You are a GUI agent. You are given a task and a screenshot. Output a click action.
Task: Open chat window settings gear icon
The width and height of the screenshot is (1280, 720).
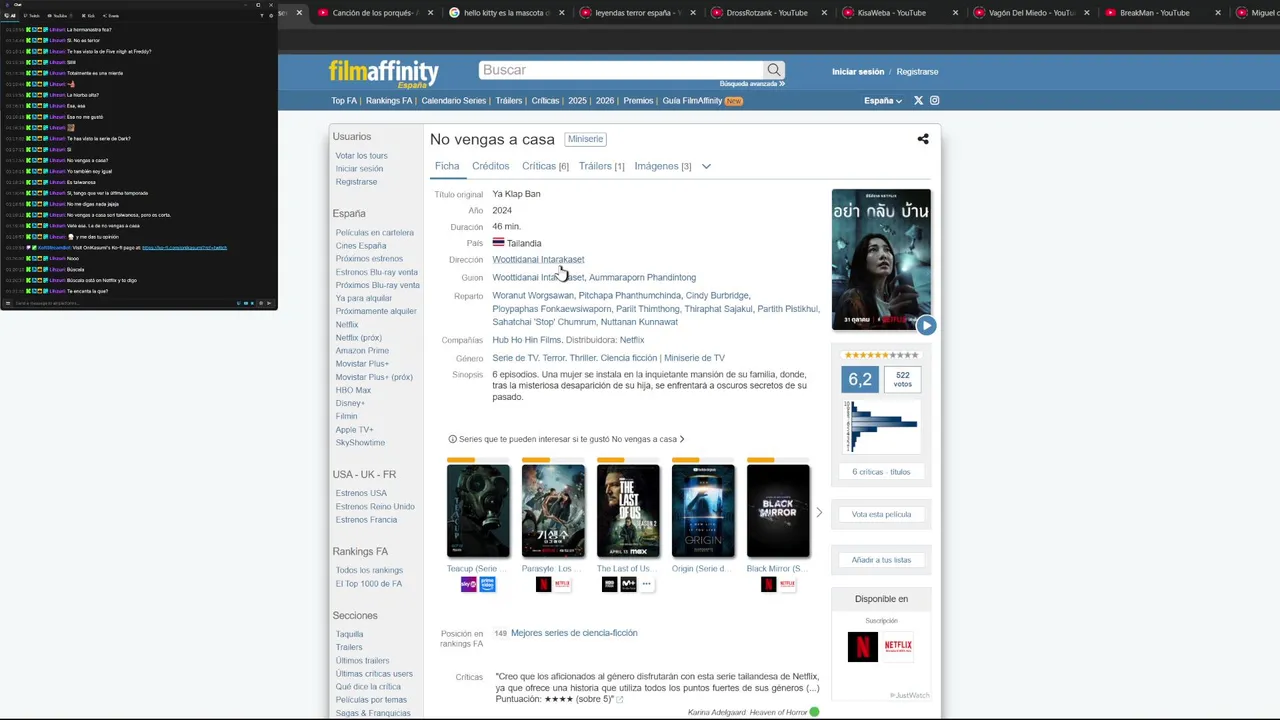[x=271, y=15]
